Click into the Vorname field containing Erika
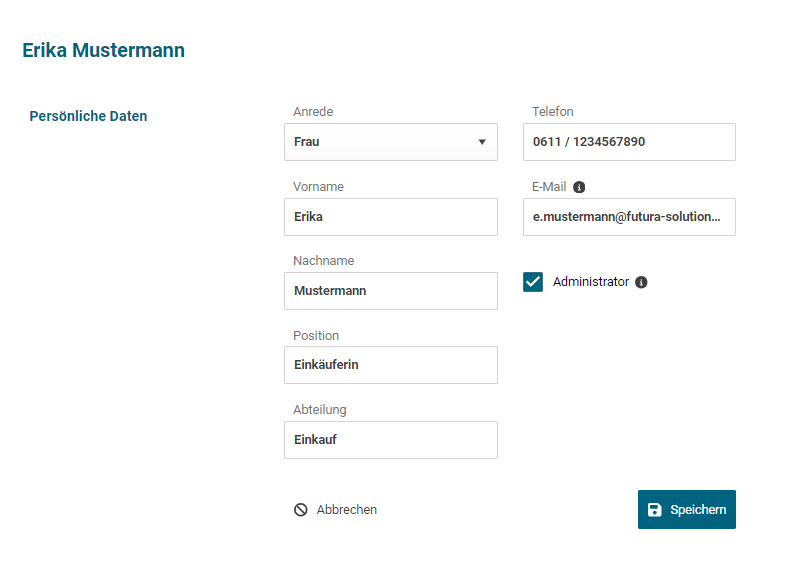Image resolution: width=793 pixels, height=566 pixels. [390, 217]
